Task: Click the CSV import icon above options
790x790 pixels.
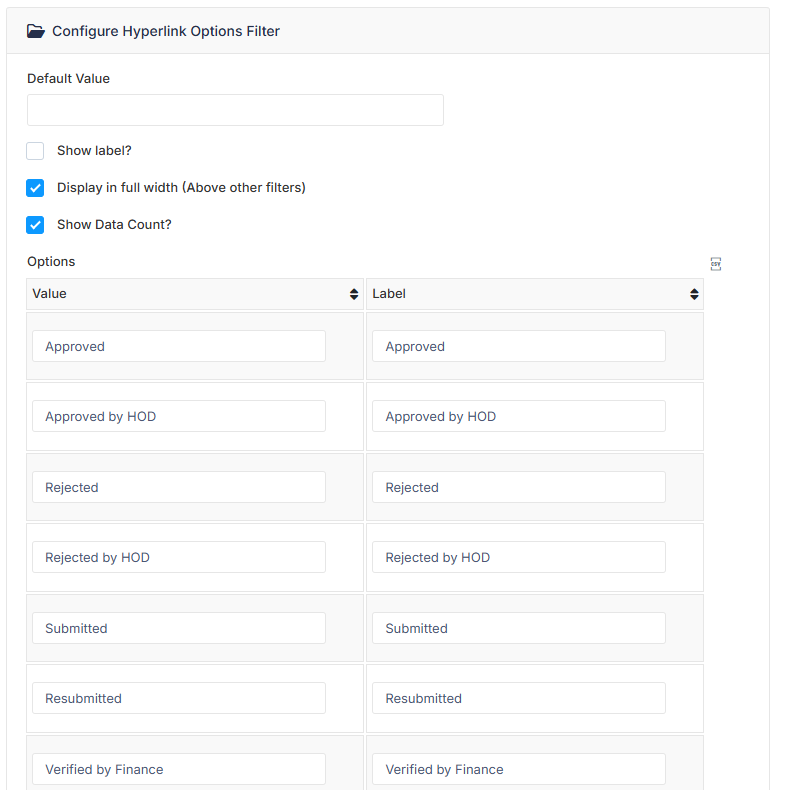Action: [x=715, y=264]
